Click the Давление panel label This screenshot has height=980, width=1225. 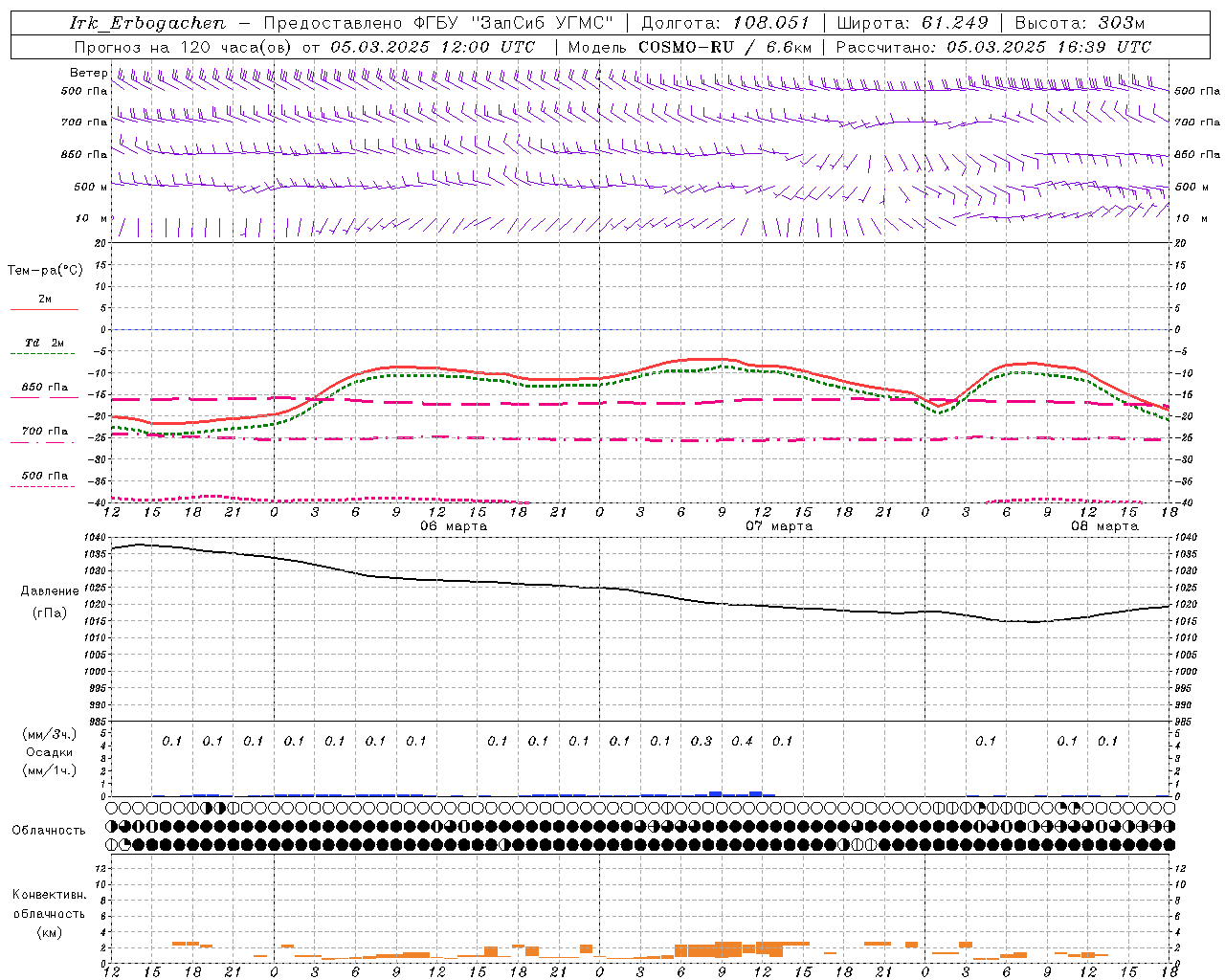click(x=50, y=590)
